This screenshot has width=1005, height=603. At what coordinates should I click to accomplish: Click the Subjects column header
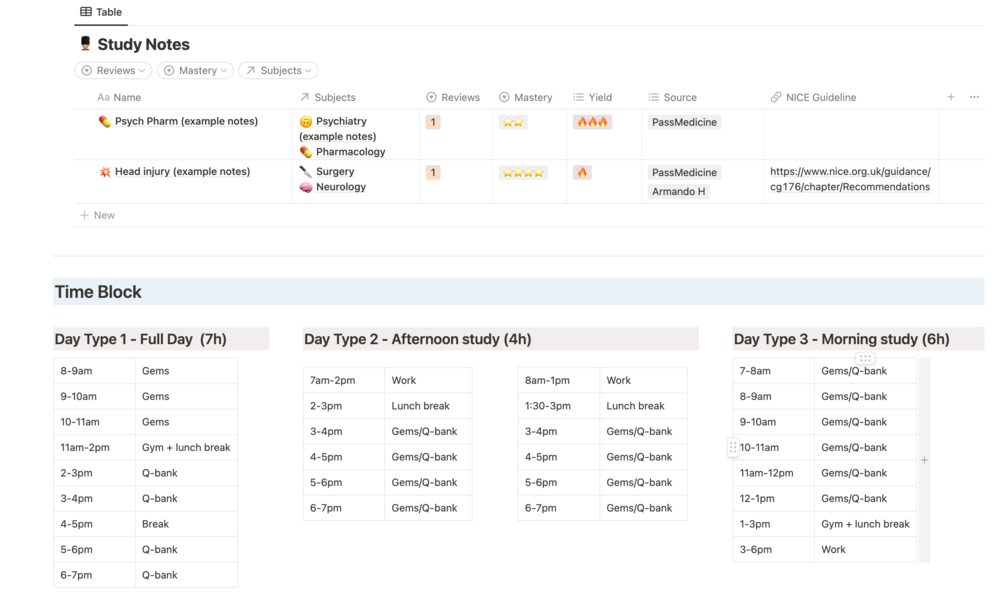[x=328, y=97]
